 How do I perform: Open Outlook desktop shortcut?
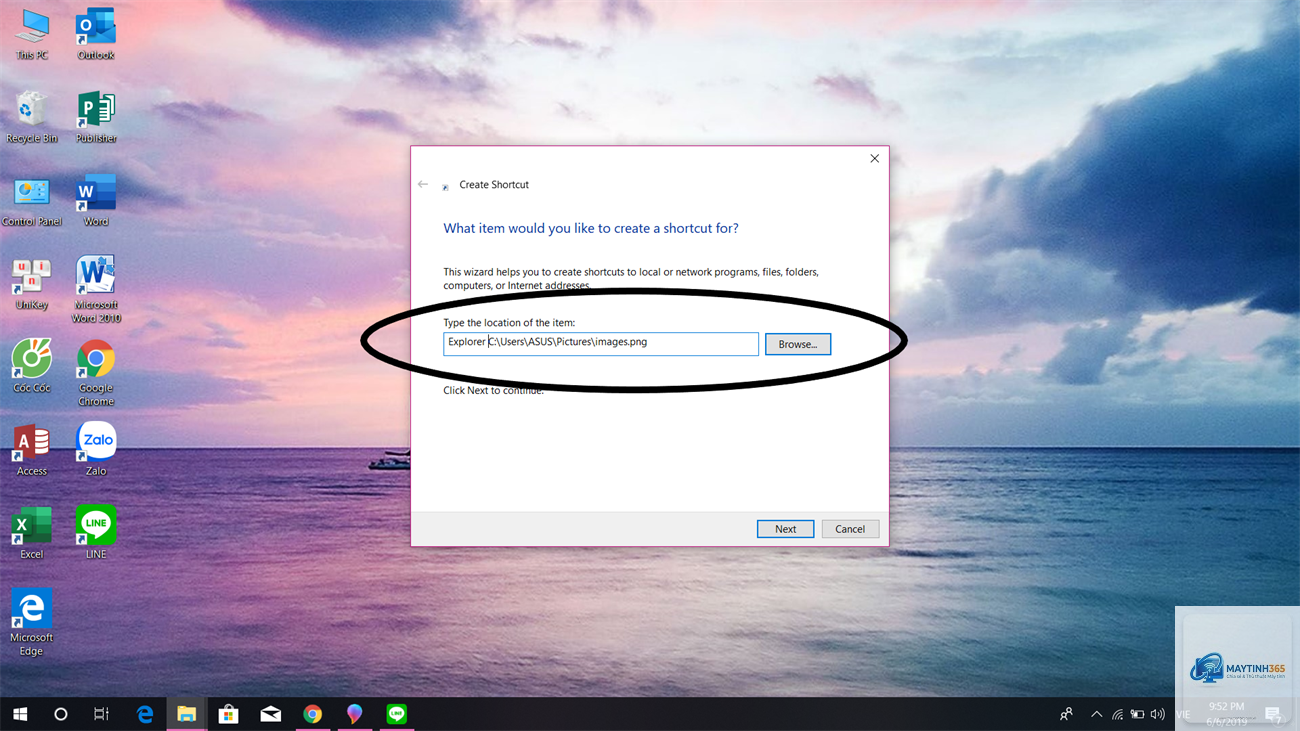96,35
